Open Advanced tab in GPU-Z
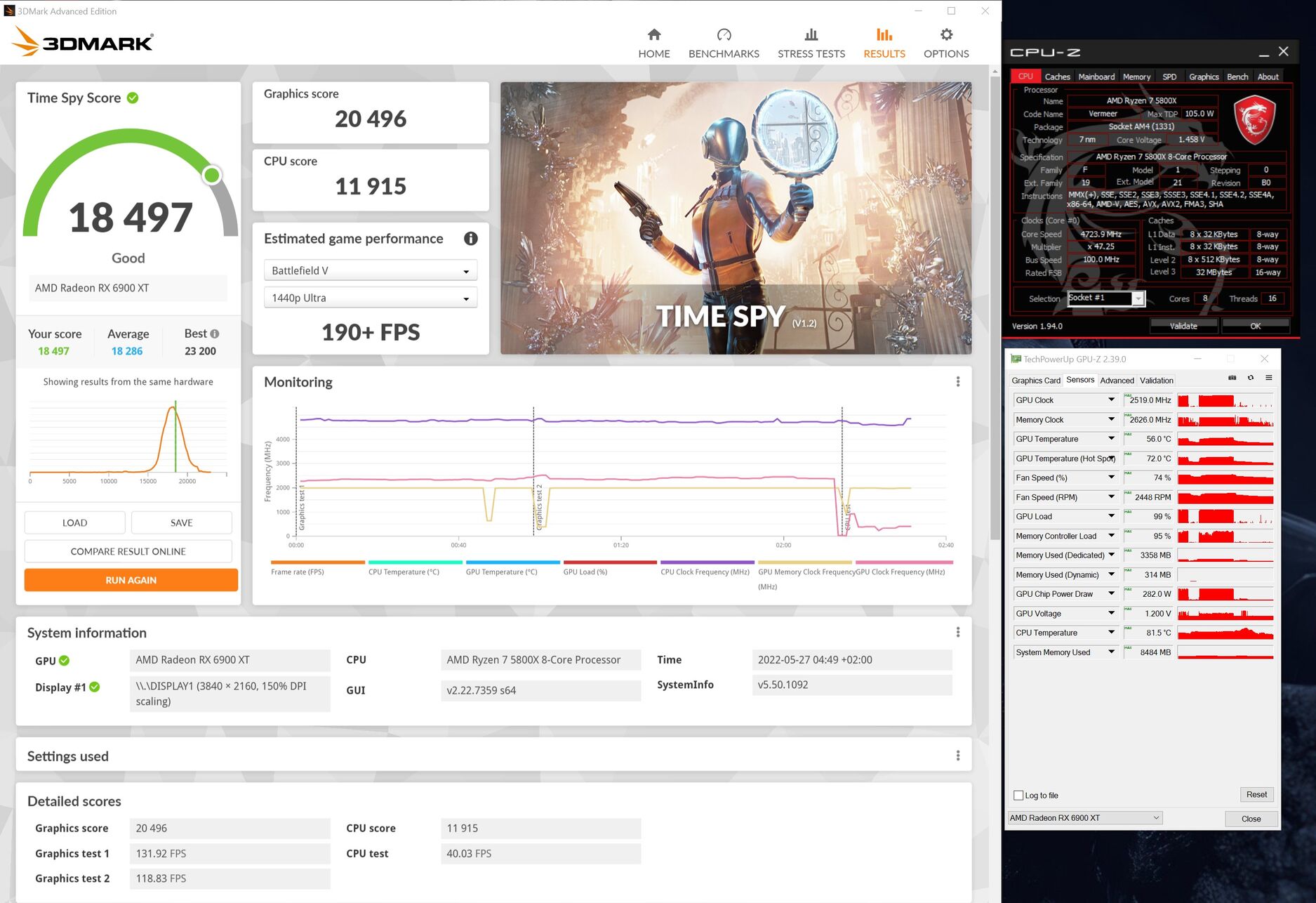This screenshot has width=1316, height=903. pyautogui.click(x=1117, y=381)
